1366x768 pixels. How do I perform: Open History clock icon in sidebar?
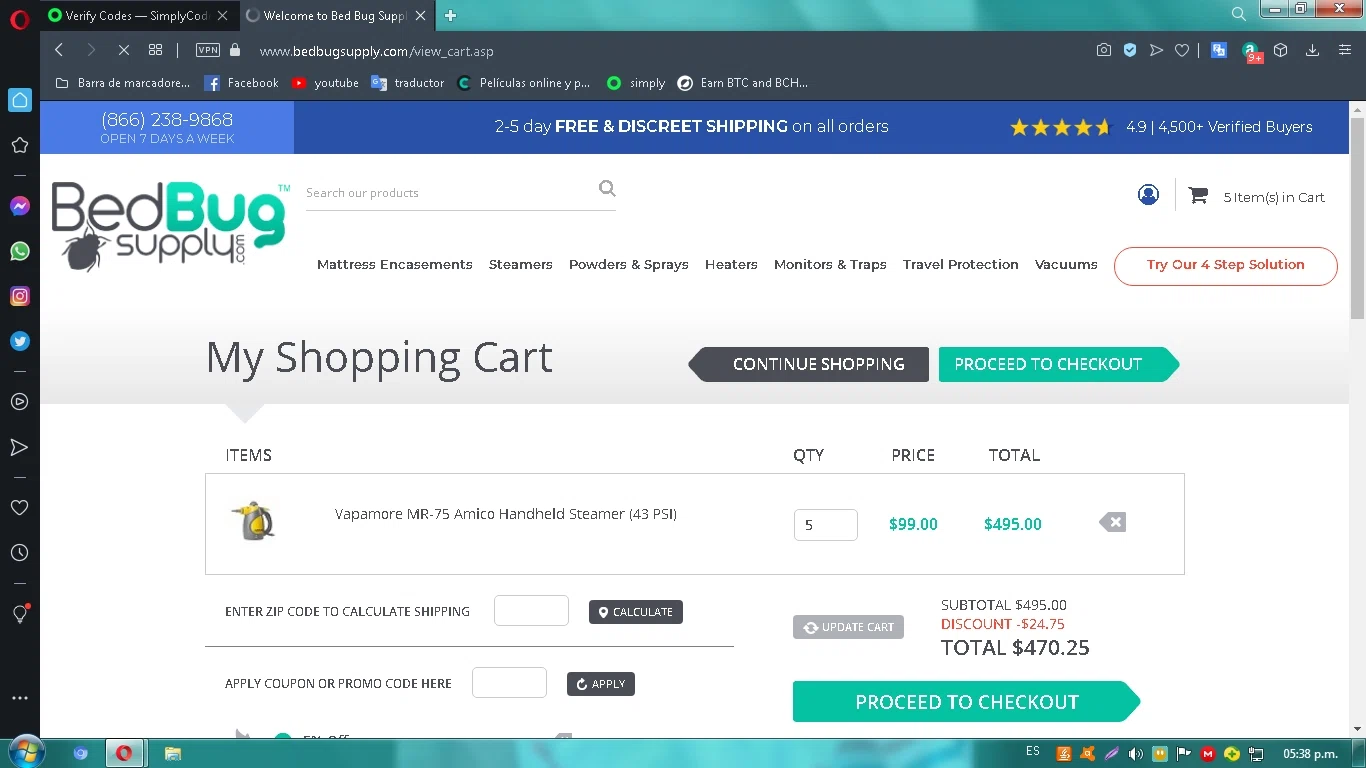pyautogui.click(x=19, y=553)
